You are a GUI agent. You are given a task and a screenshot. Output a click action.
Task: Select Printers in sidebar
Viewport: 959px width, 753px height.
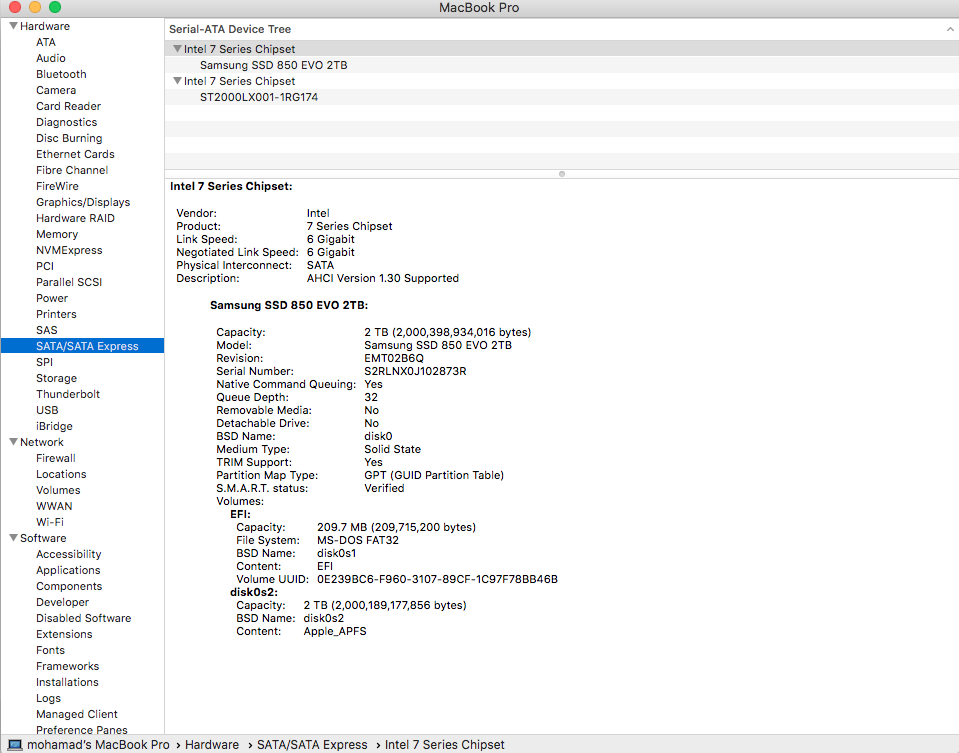(56, 314)
